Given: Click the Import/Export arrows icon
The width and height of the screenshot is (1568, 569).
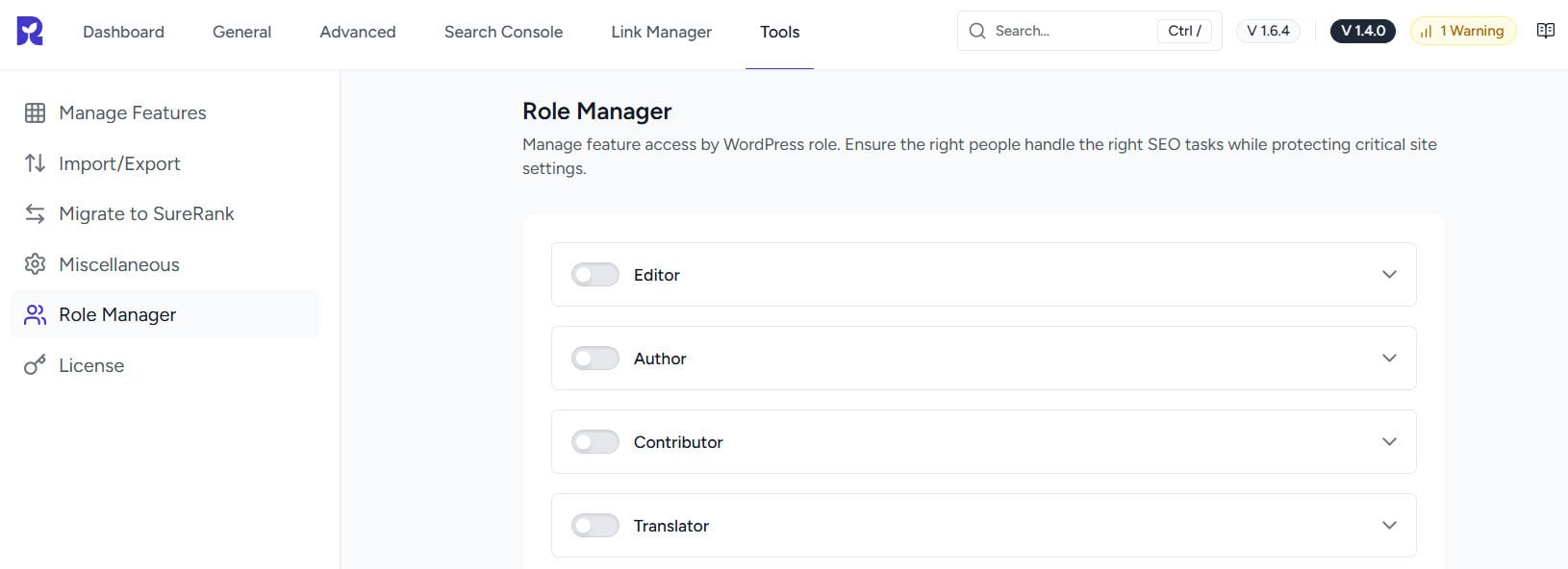Looking at the screenshot, I should 36,163.
